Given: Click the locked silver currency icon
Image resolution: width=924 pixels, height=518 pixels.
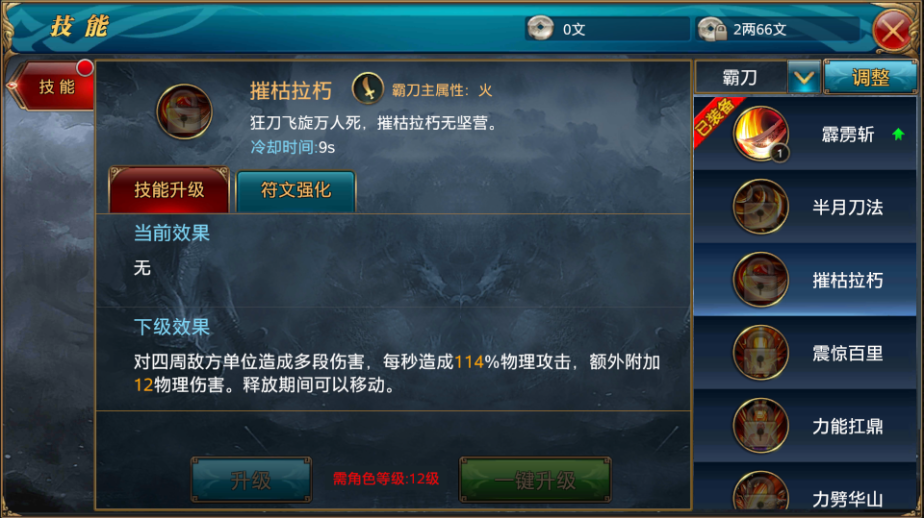Looking at the screenshot, I should pyautogui.click(x=712, y=28).
